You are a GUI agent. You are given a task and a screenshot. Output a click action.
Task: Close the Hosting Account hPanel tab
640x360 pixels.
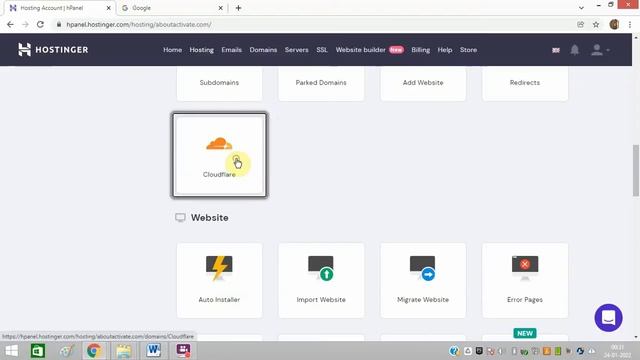[x=109, y=8]
